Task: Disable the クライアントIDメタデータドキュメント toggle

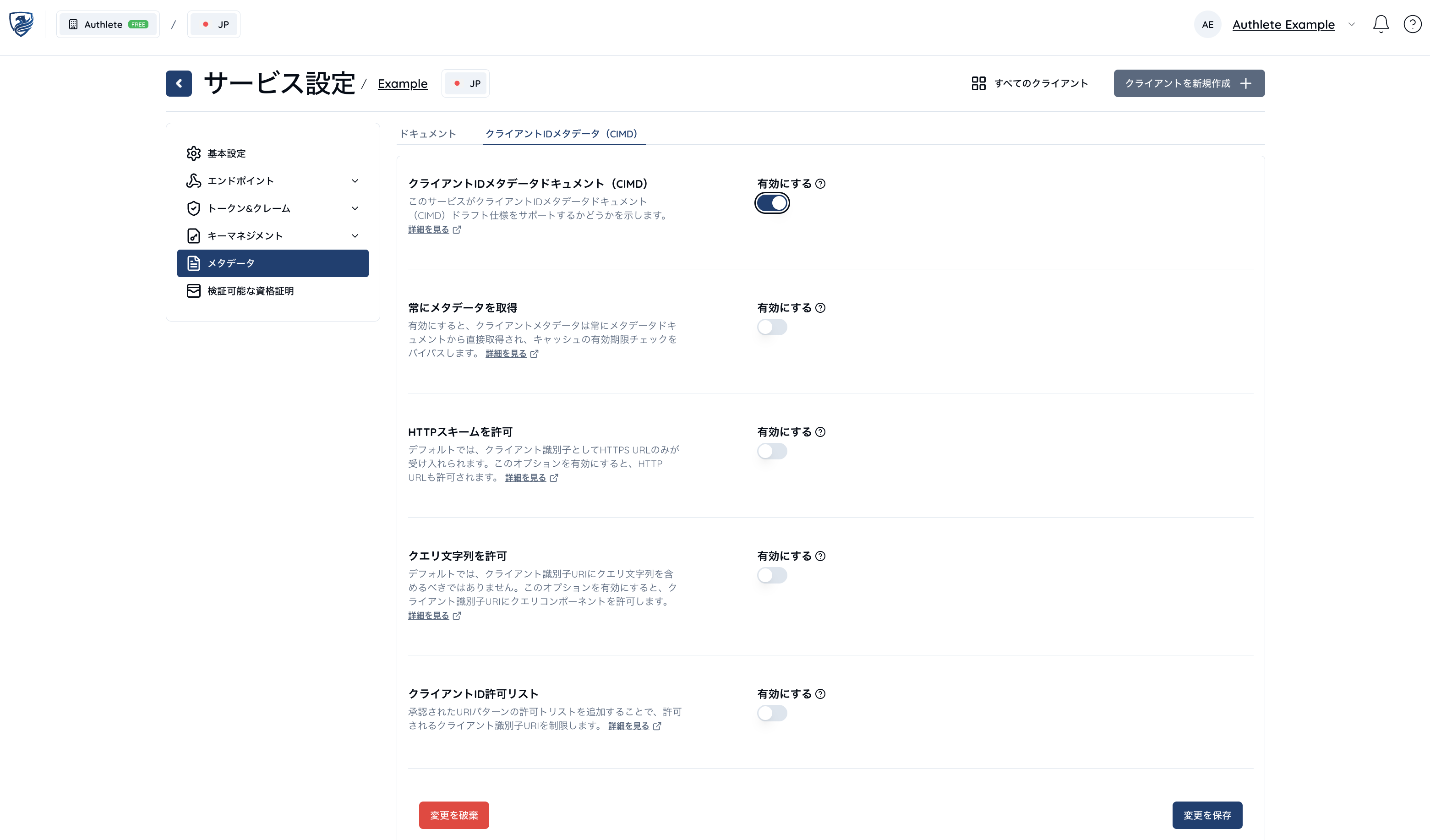Action: 772,203
